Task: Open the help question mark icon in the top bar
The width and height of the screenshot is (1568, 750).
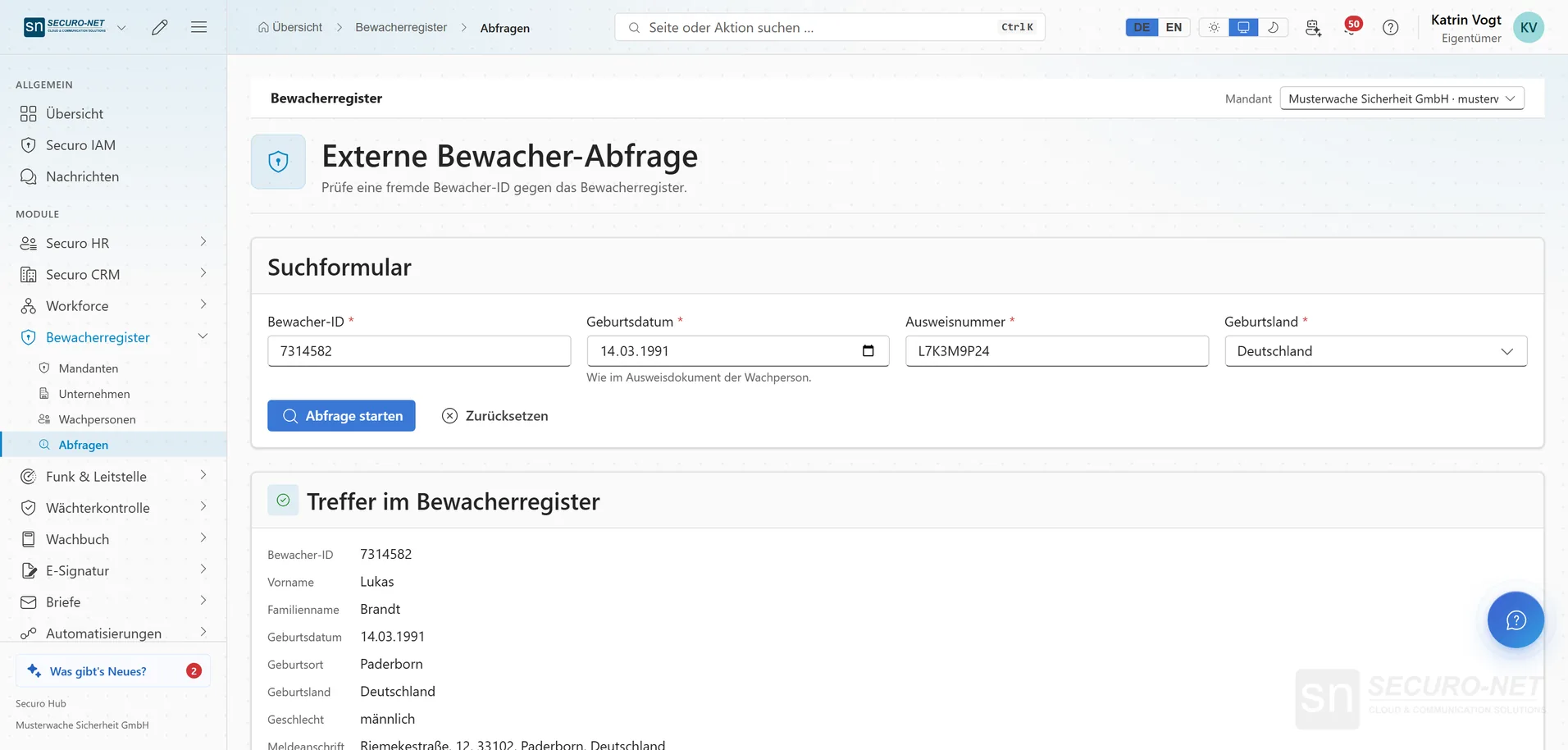Action: [1390, 27]
